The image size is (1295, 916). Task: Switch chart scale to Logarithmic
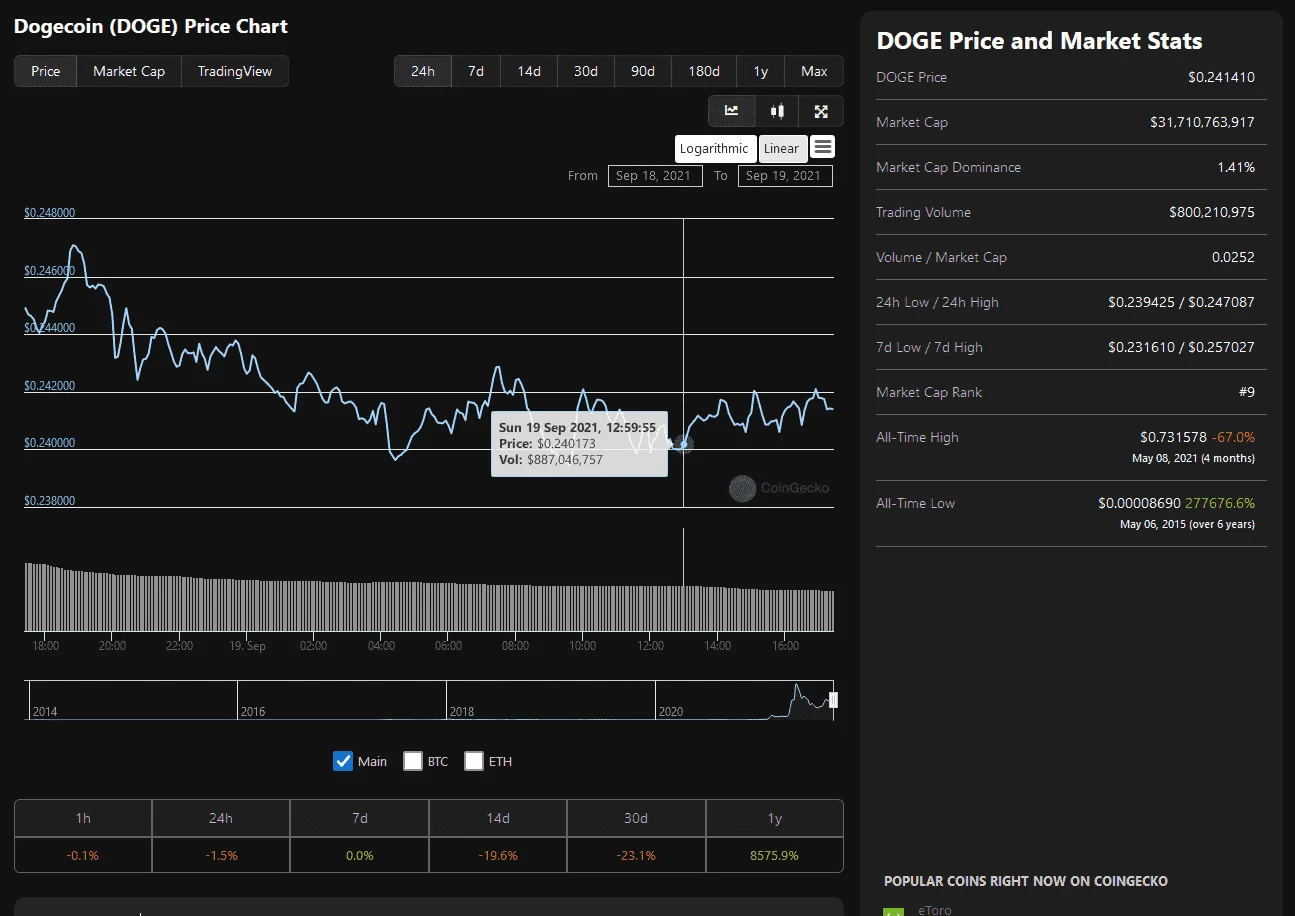[x=714, y=149]
